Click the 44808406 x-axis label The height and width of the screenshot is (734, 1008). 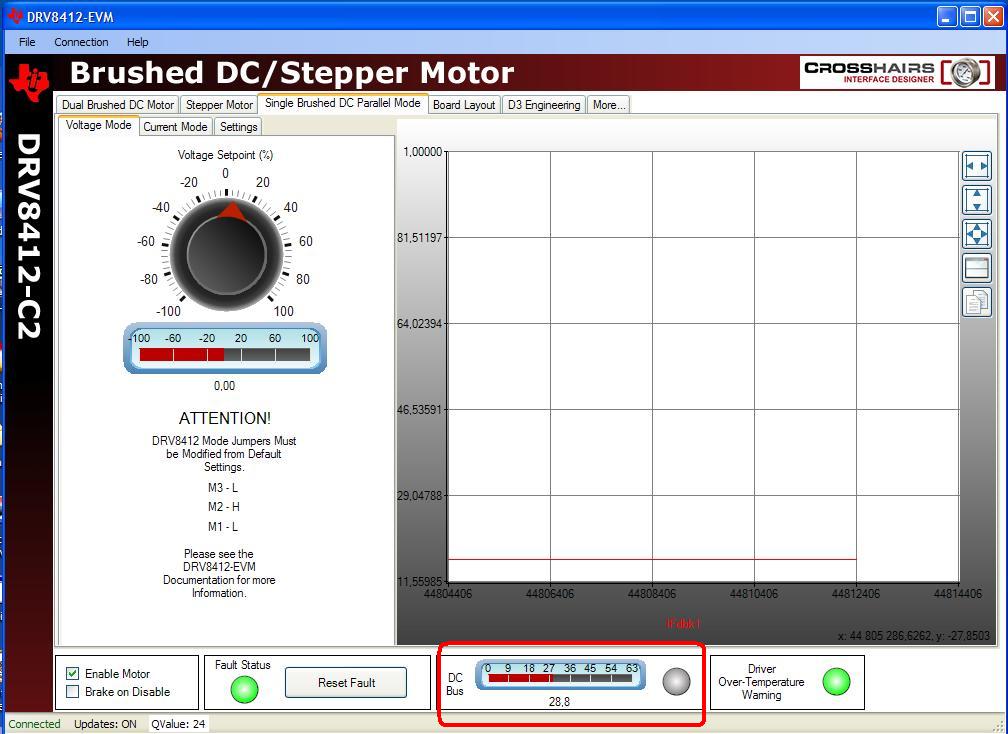[x=652, y=594]
